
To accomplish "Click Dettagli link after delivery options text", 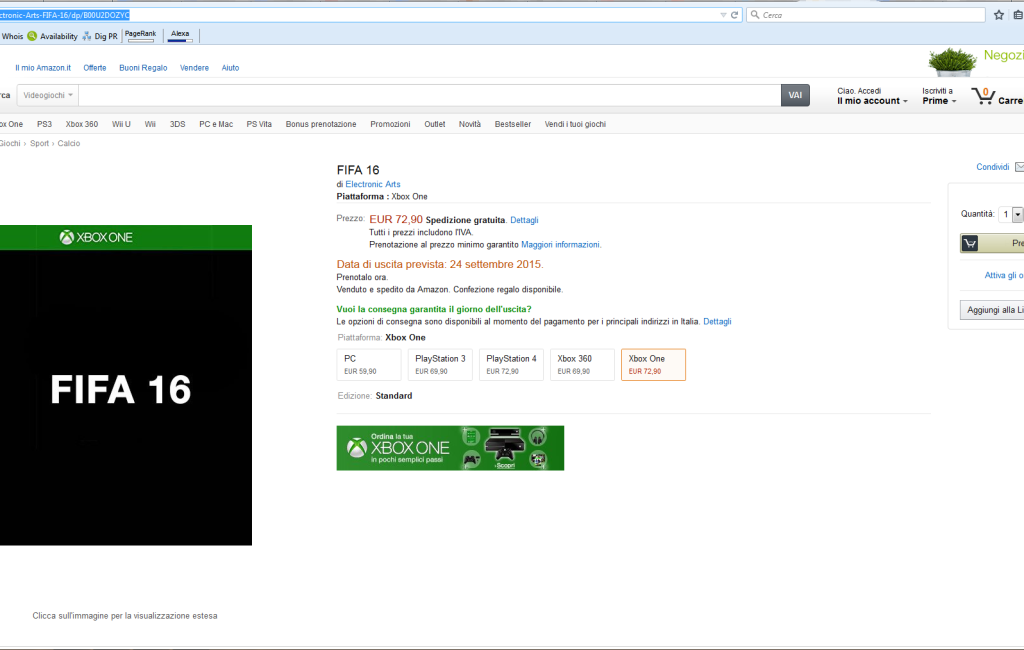I will click(x=717, y=321).
